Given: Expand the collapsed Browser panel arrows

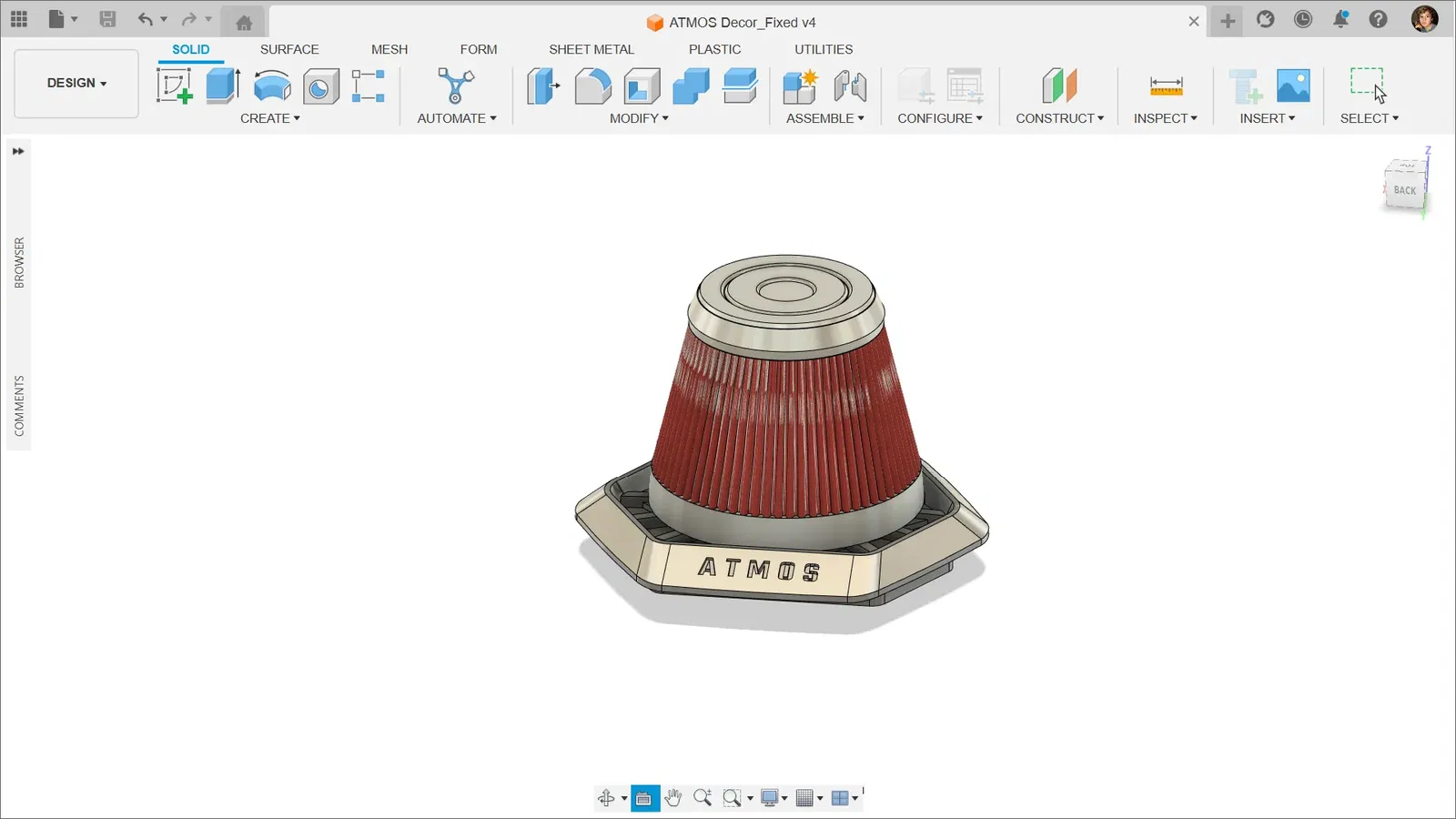Looking at the screenshot, I should pos(18,151).
